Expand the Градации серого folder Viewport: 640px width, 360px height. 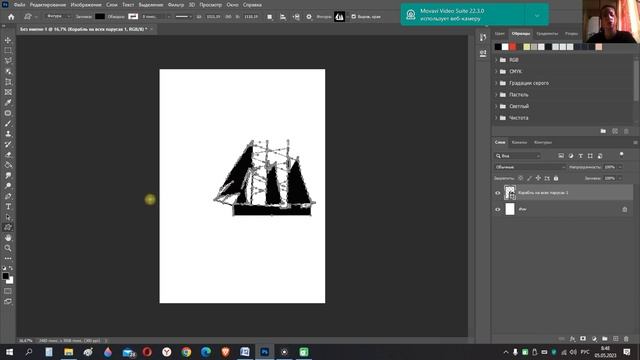(496, 83)
